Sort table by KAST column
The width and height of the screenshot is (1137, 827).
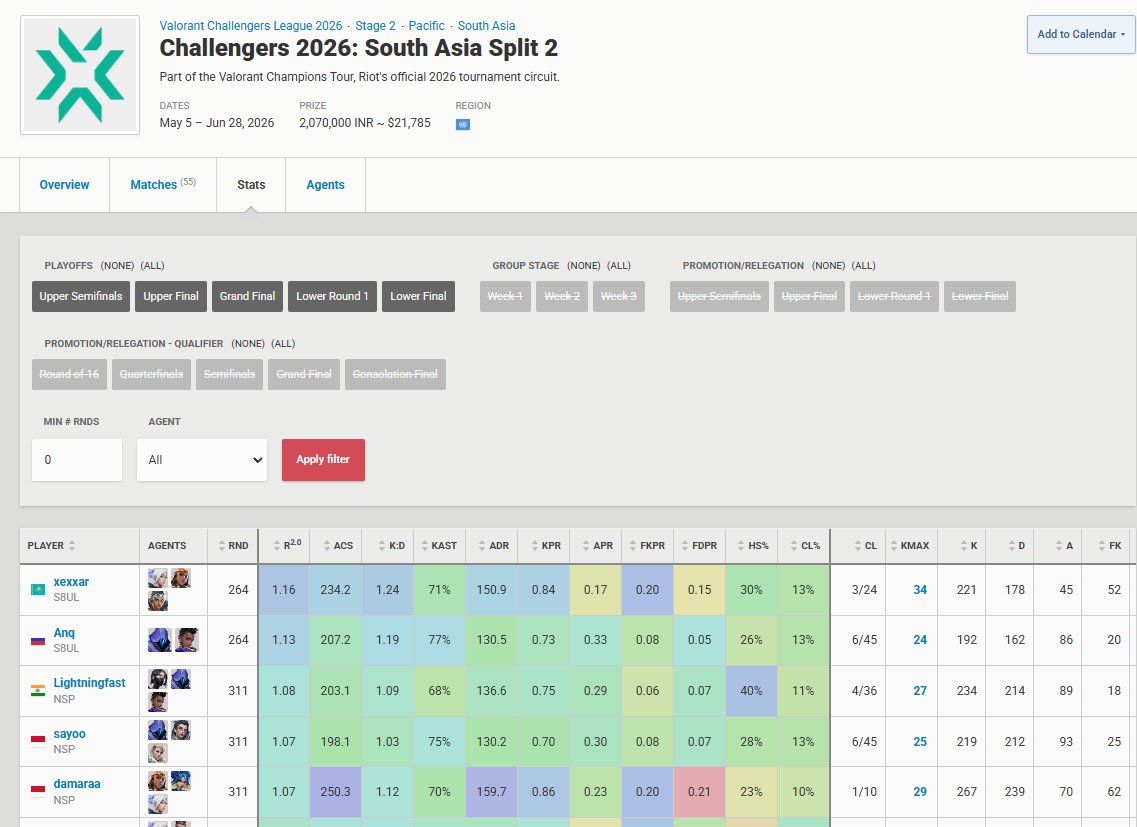[x=439, y=546]
